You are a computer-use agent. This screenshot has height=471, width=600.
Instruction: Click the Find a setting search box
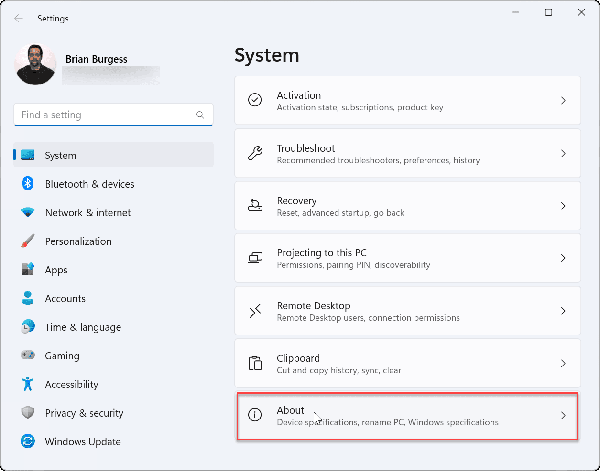(x=113, y=114)
